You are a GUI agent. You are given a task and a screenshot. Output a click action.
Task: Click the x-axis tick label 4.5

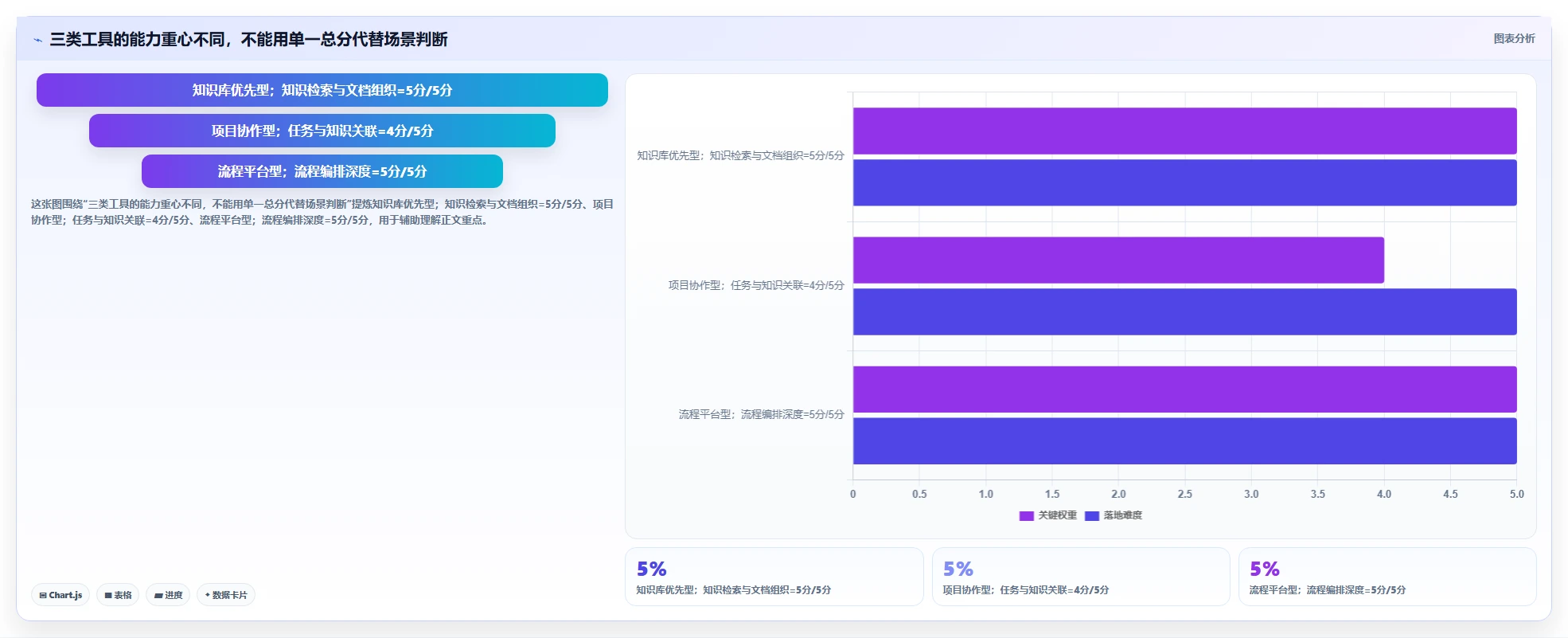[x=1451, y=494]
